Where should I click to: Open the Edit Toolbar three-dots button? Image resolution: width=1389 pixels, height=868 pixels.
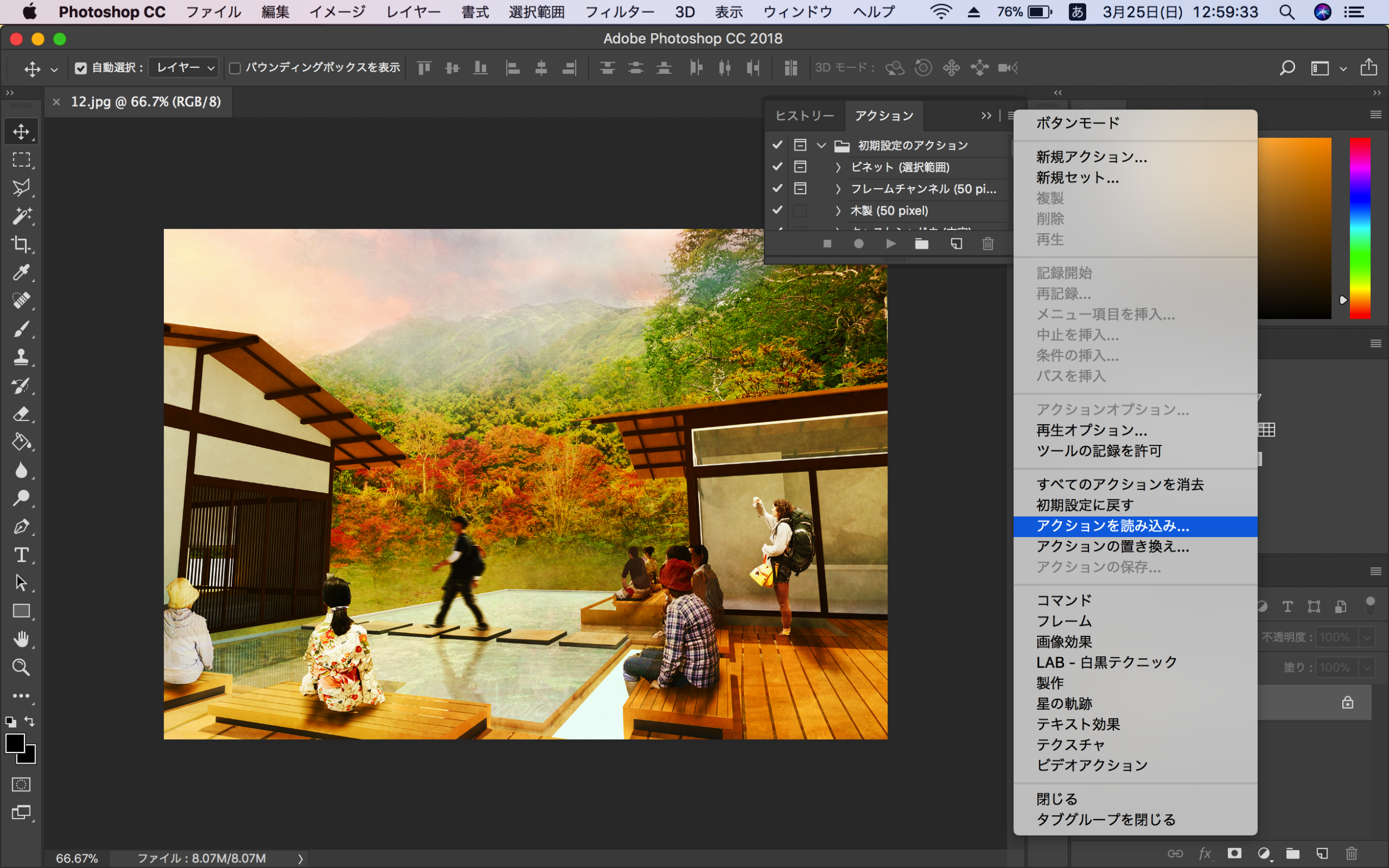(21, 696)
